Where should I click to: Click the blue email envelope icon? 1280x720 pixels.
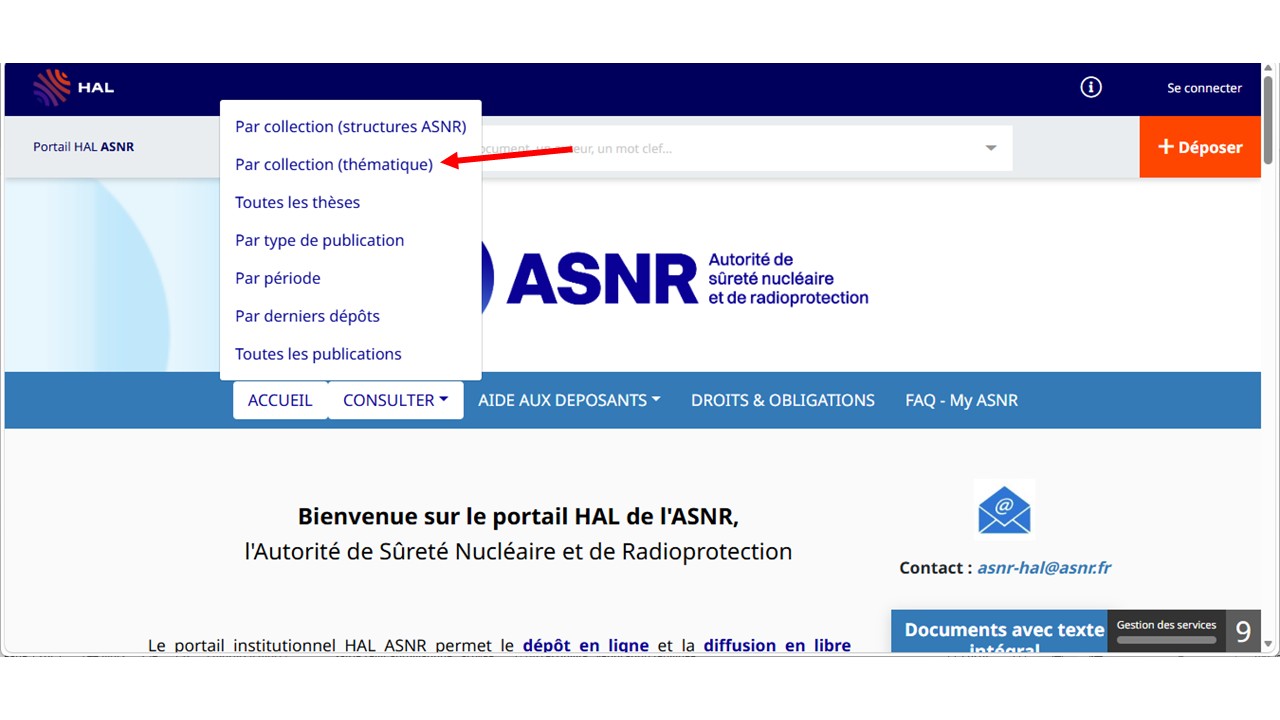(x=1004, y=510)
